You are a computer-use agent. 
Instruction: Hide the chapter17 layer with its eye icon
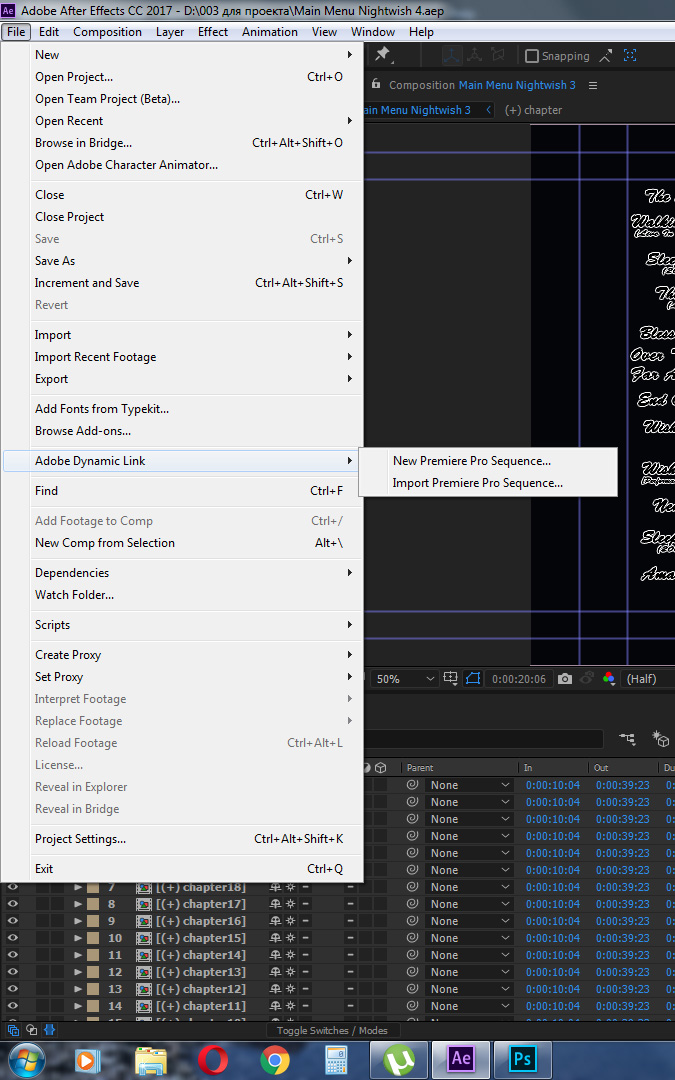[13, 904]
